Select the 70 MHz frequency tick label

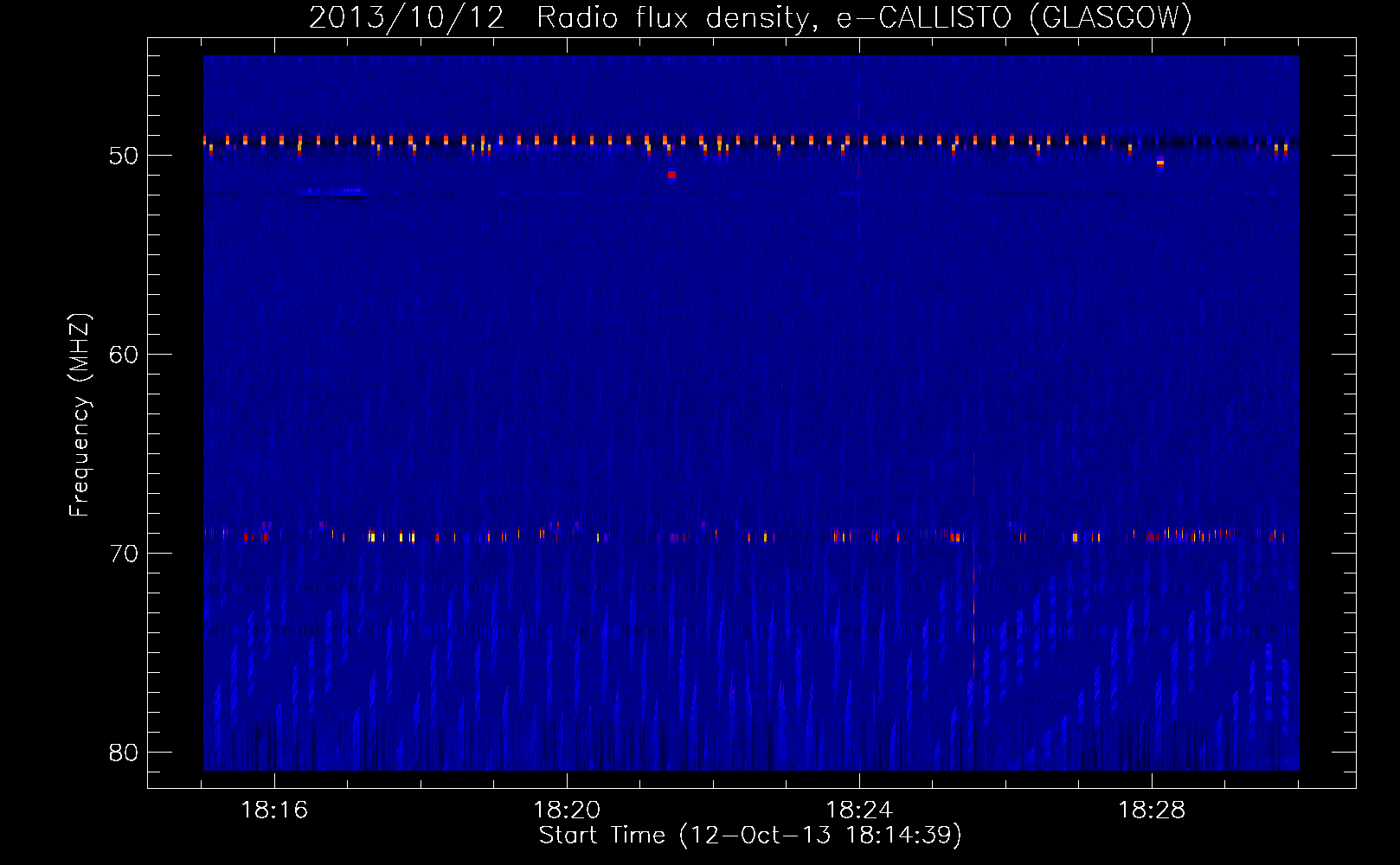coord(124,554)
